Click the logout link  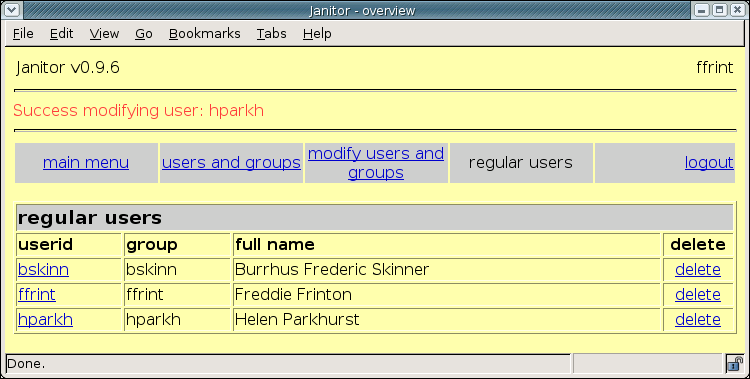pyautogui.click(x=709, y=163)
